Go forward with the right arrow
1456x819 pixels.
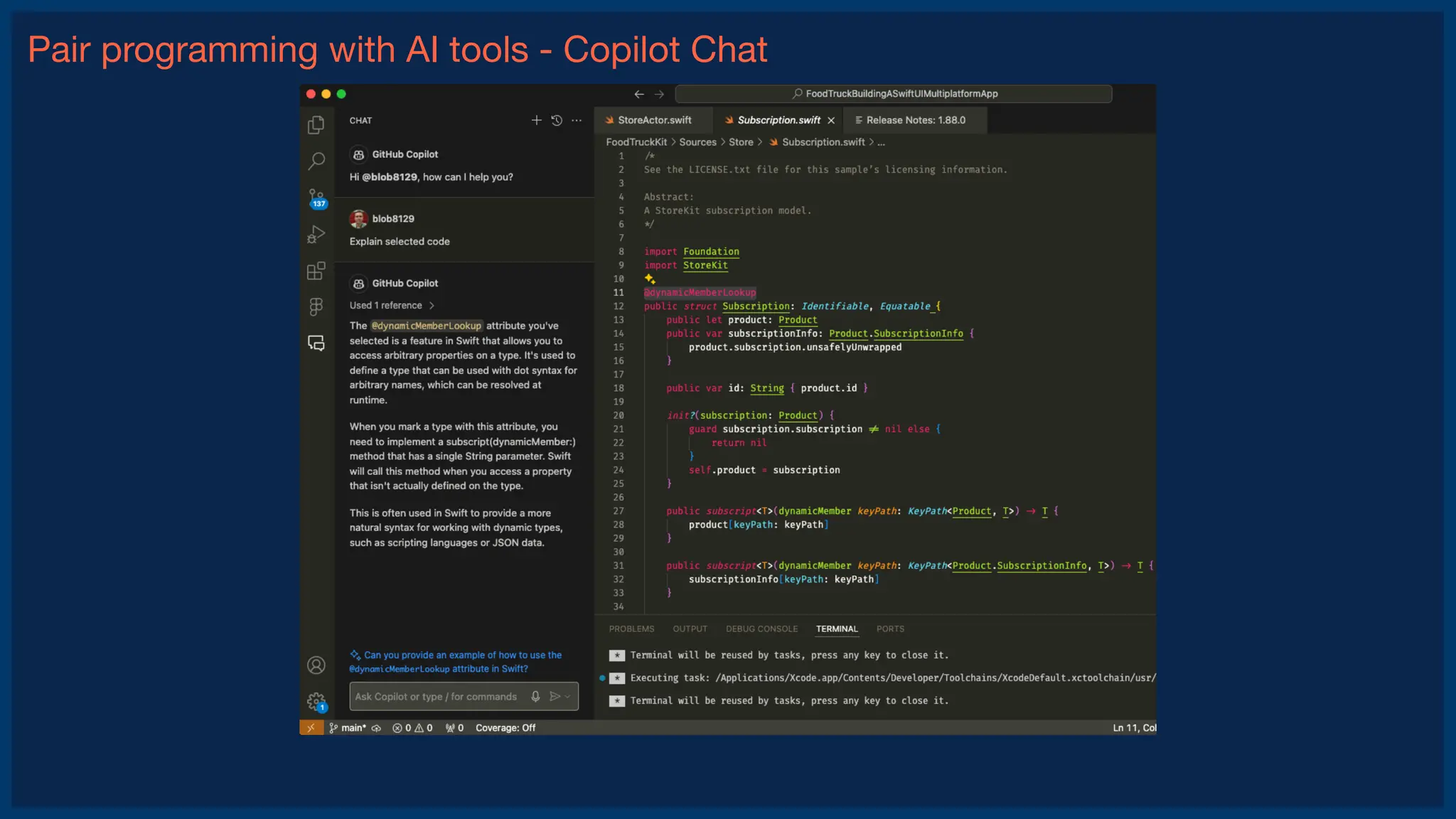click(x=659, y=94)
